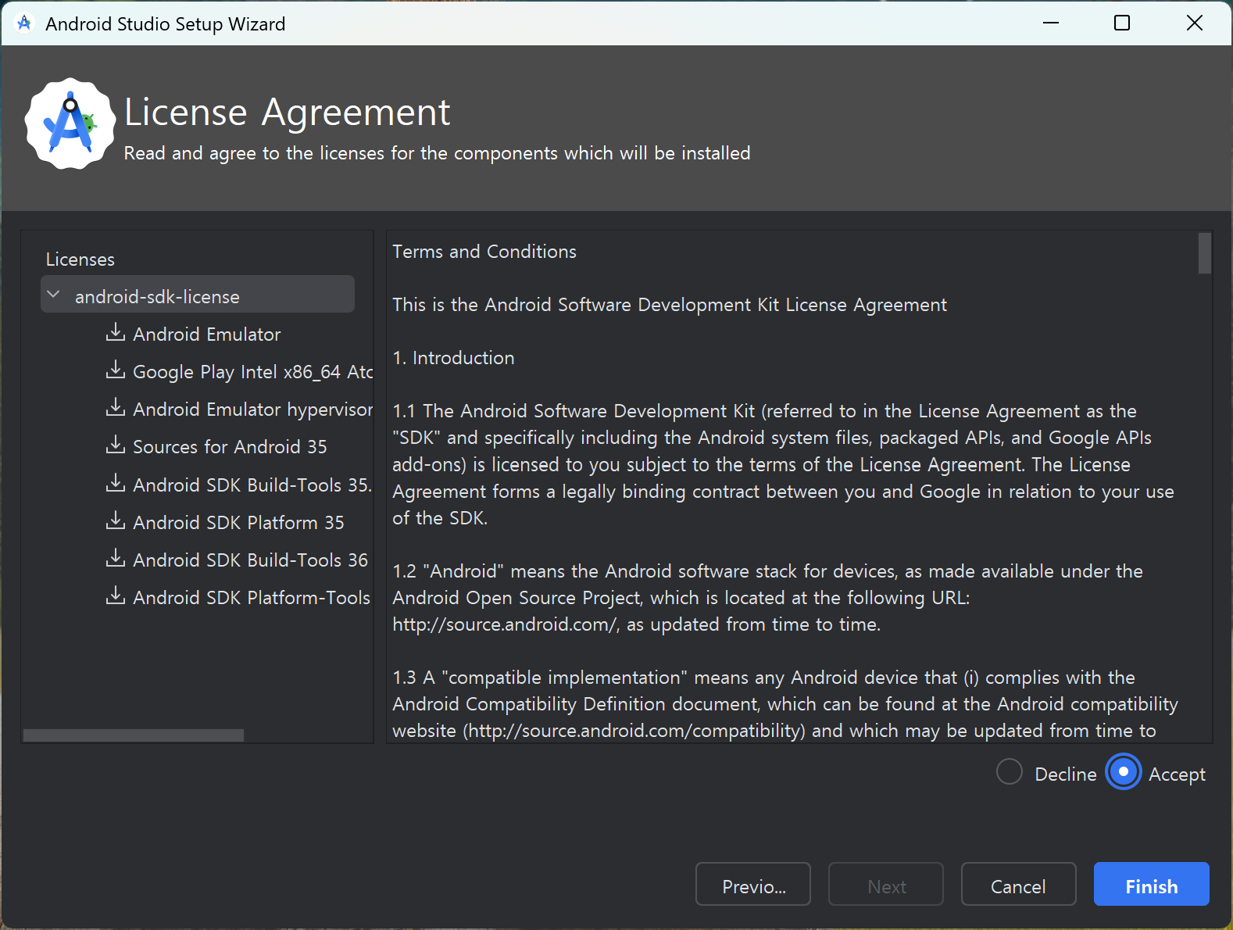Click the download icon beside Android SDK Platform 35
This screenshot has height=930, width=1233.
pyautogui.click(x=116, y=521)
